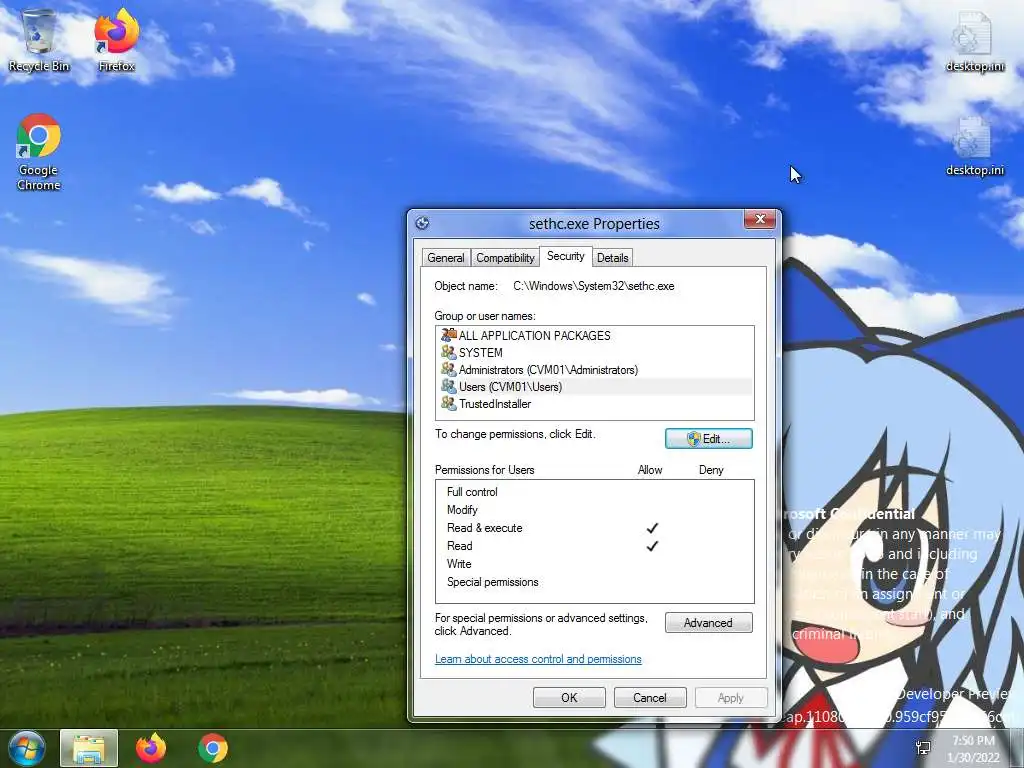
Task: Select Administrators (CVM01\Administrators) entry
Action: (x=594, y=370)
